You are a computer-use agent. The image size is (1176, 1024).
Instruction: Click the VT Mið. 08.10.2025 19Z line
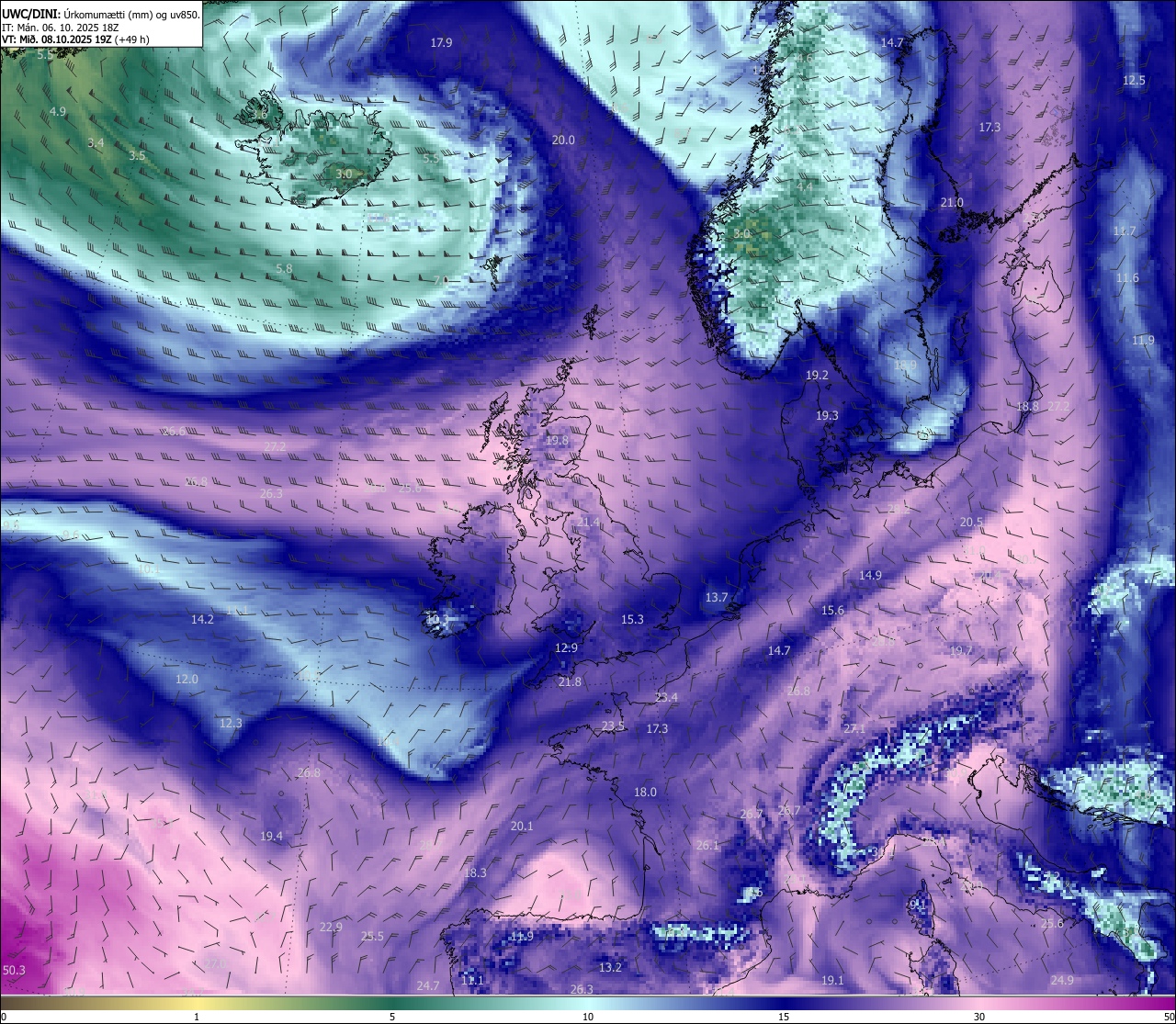coord(75,39)
